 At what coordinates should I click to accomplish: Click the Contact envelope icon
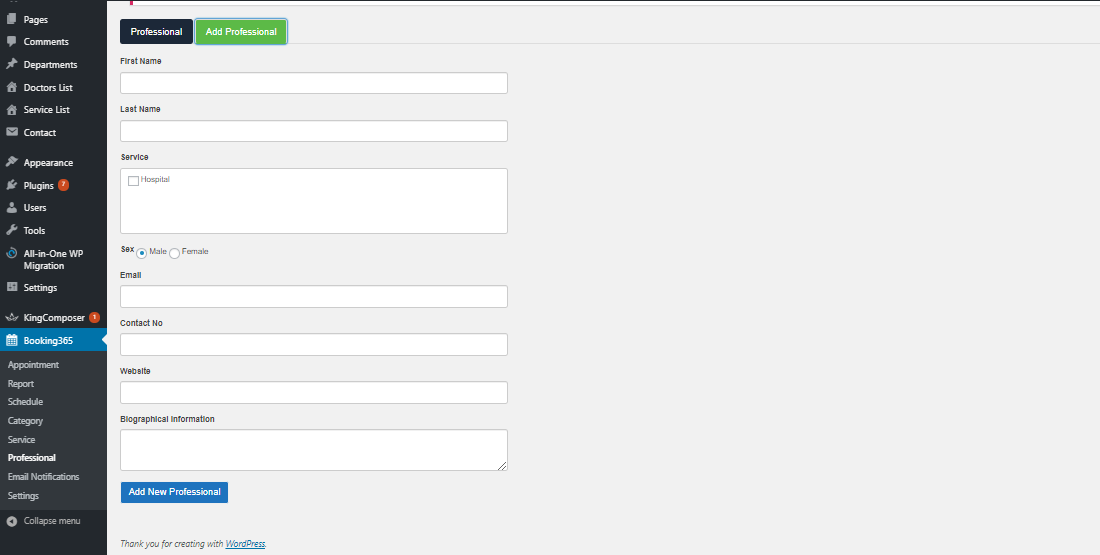[x=11, y=132]
